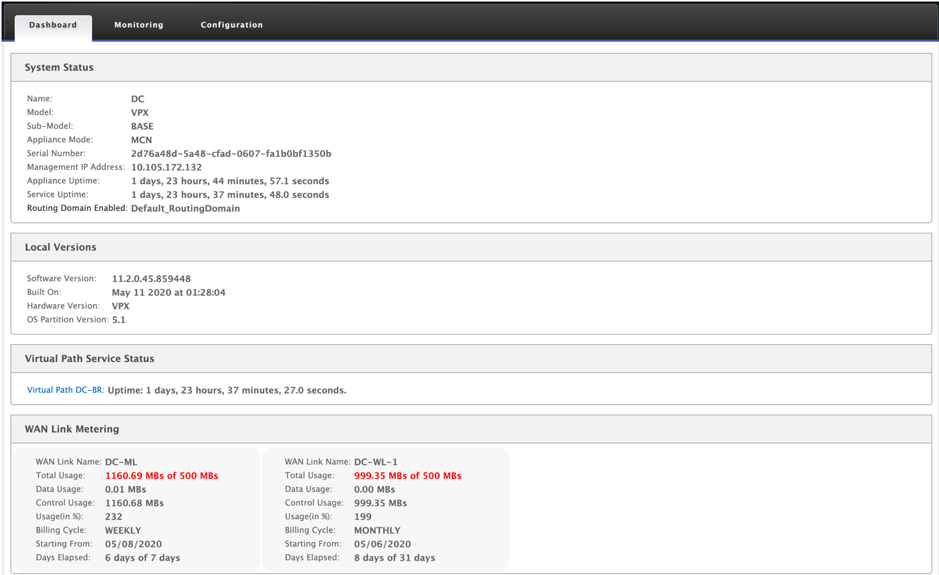Click the WEEKLY billing cycle value
The height and width of the screenshot is (575, 939).
123,531
